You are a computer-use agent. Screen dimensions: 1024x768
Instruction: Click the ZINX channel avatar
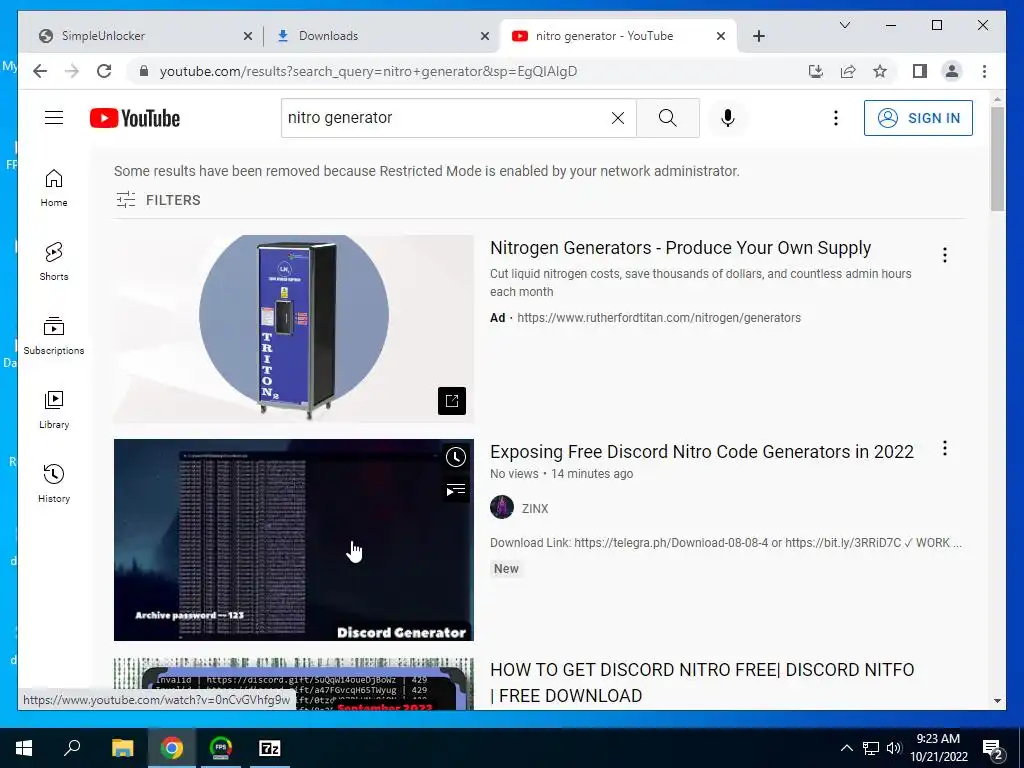[502, 507]
